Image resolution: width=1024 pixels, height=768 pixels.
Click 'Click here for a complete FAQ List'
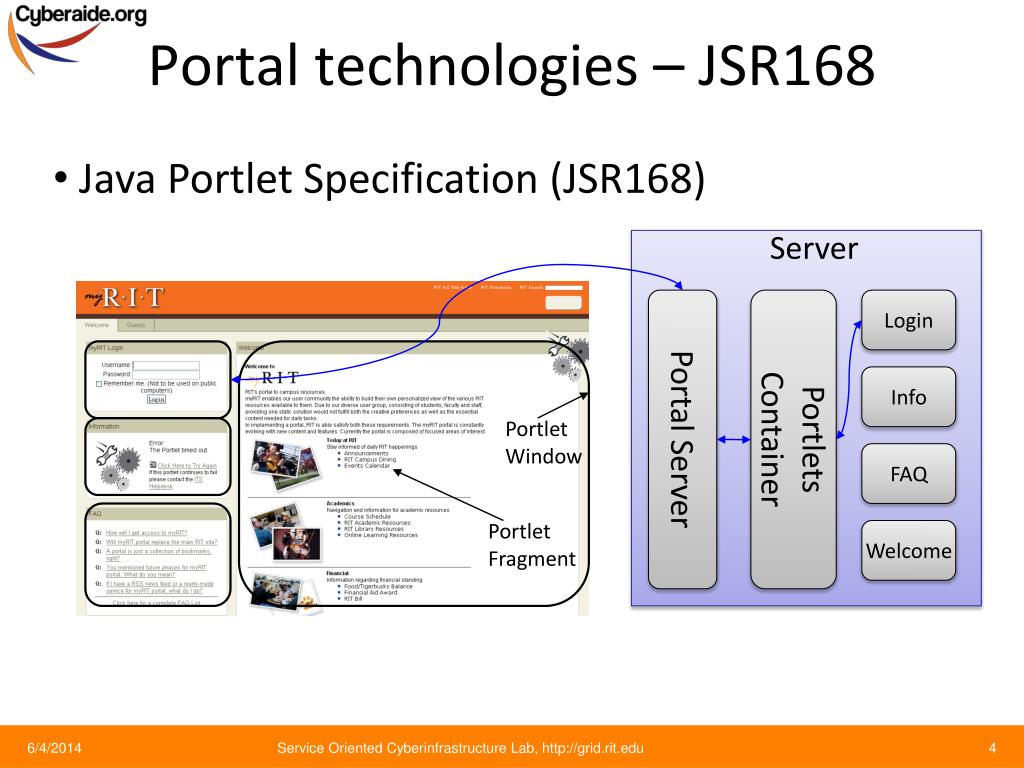coord(157,603)
